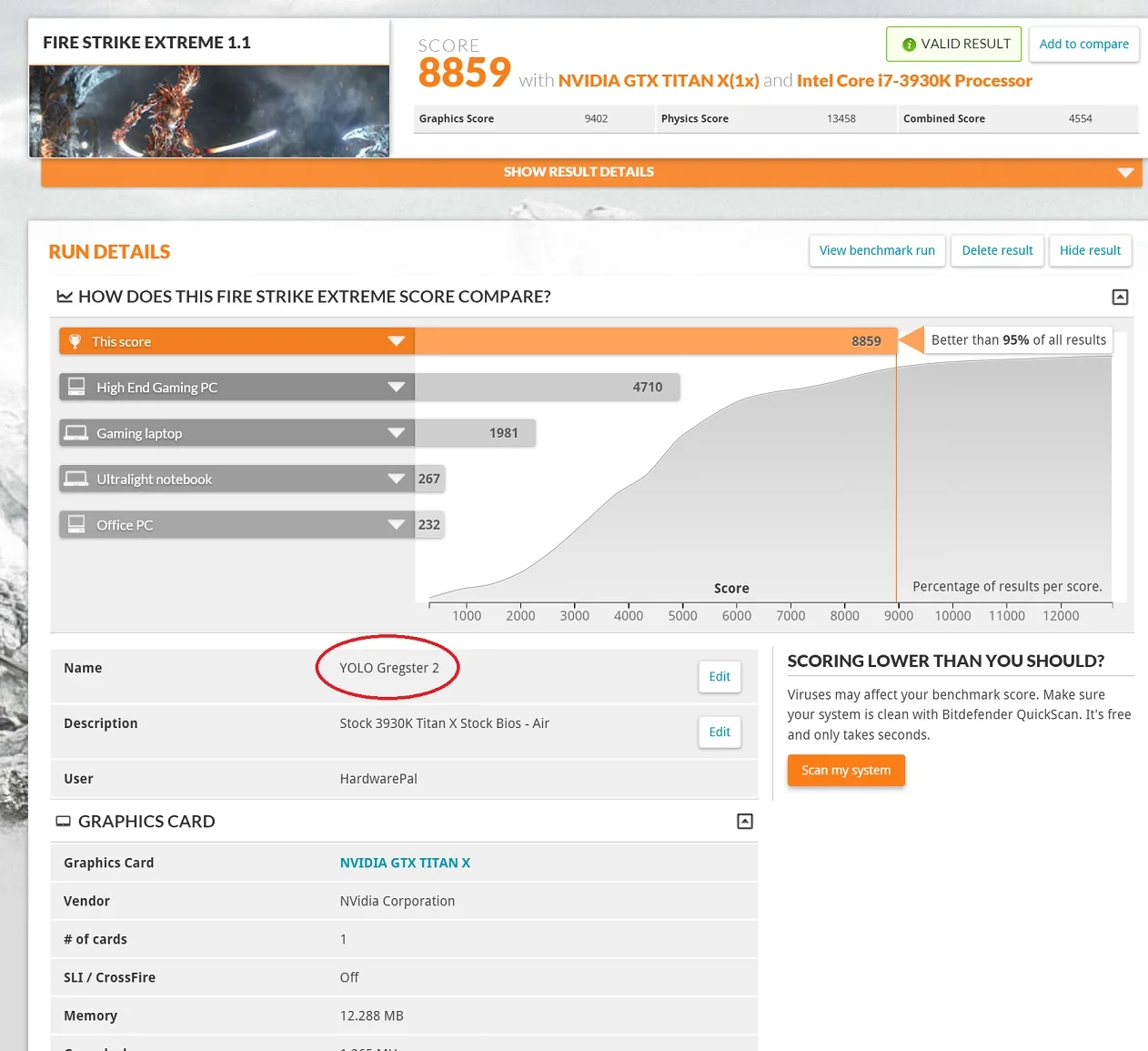The width and height of the screenshot is (1148, 1051).
Task: Open the NVIDIA GTX TITAN X link in Graphics Card row
Action: [405, 863]
